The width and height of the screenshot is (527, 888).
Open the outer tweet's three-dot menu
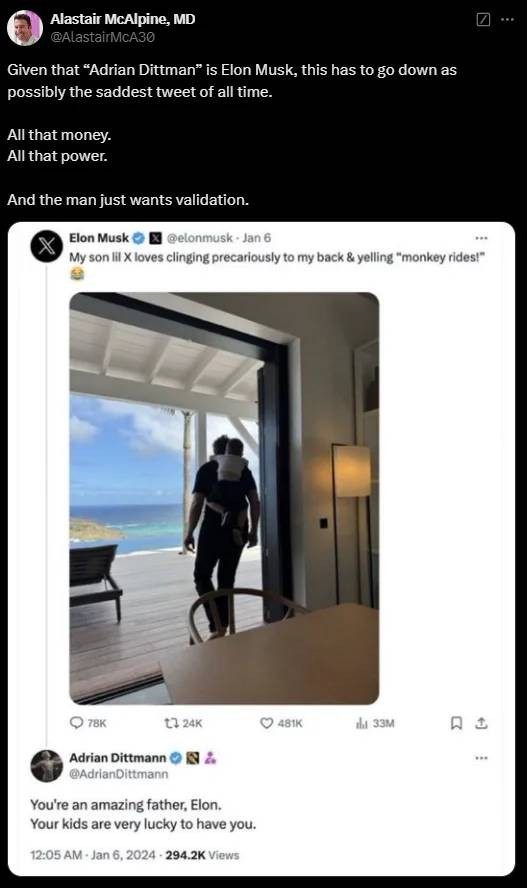click(x=508, y=20)
